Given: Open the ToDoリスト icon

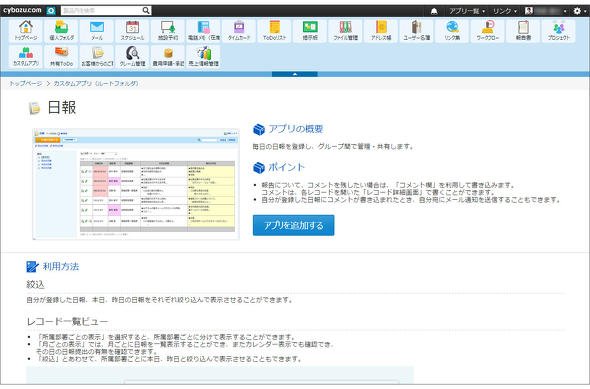Looking at the screenshot, I should [275, 30].
